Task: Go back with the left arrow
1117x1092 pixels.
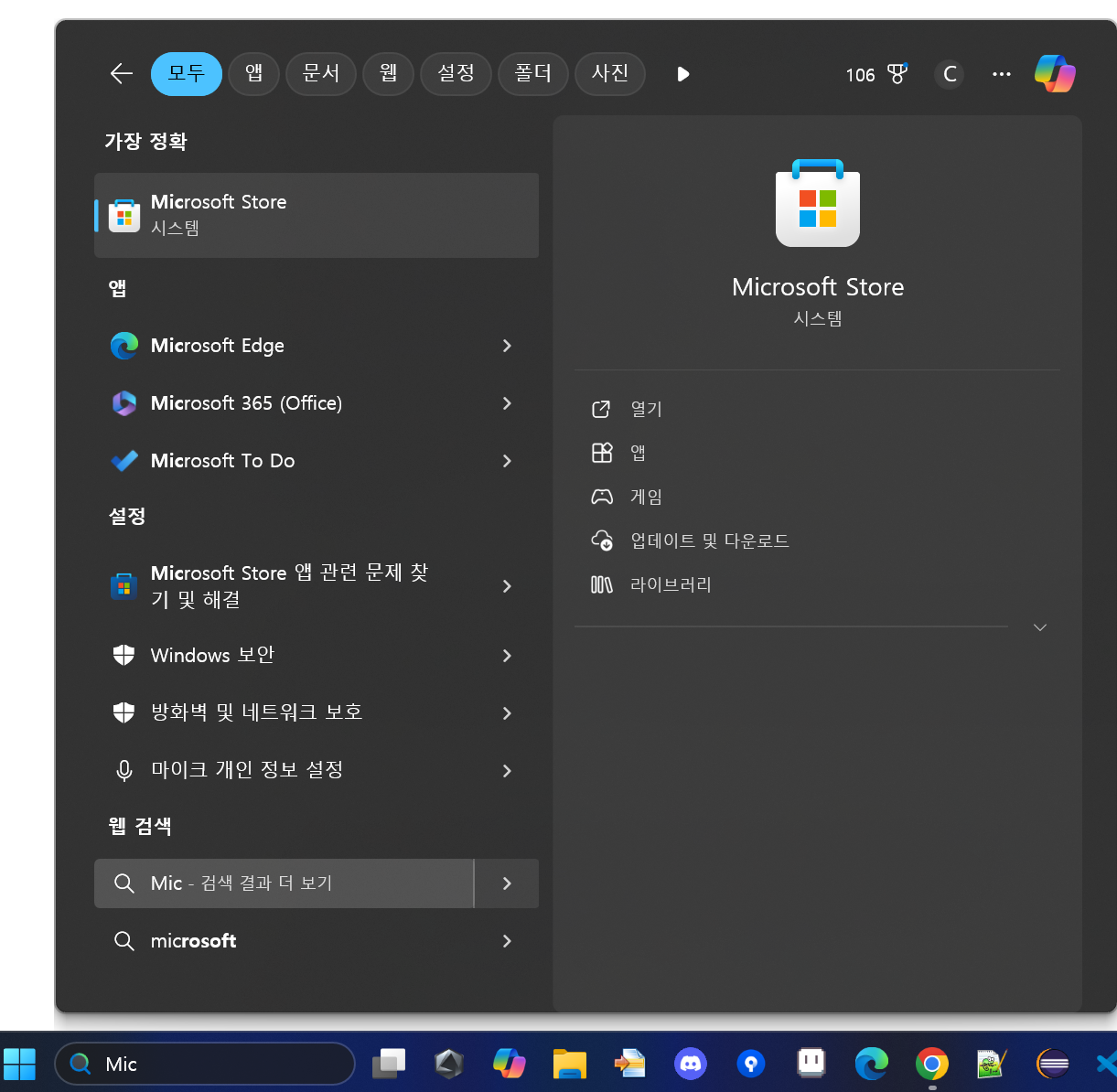Action: pos(122,74)
